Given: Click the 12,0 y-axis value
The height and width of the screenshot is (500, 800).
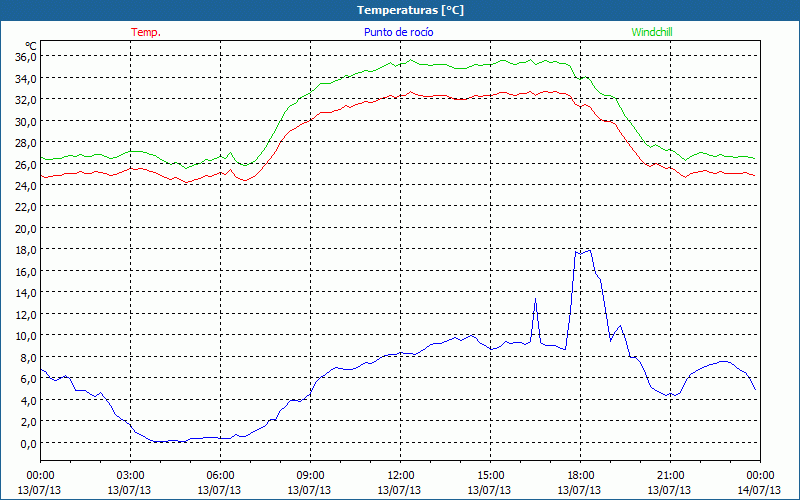Looking at the screenshot, I should point(26,315).
